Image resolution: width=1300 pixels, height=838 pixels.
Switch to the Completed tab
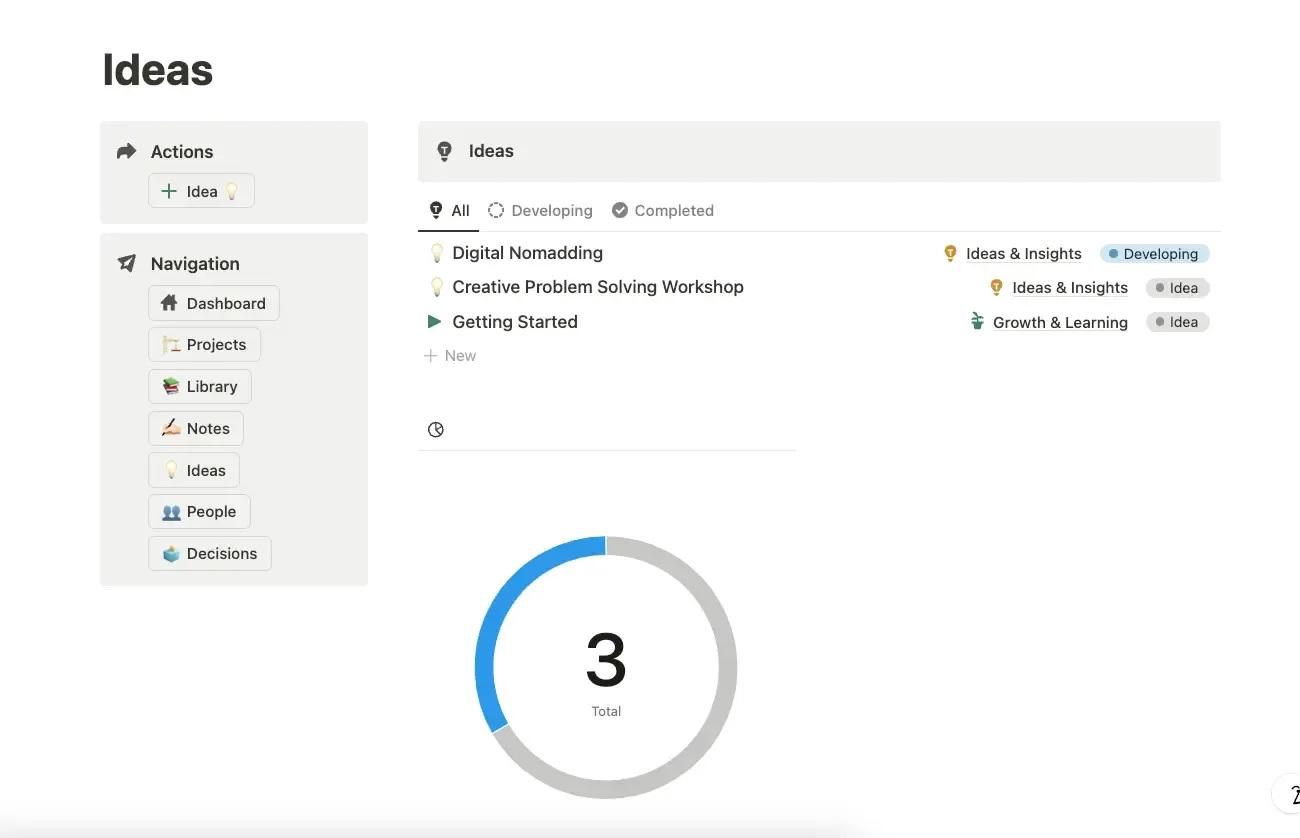(x=662, y=210)
